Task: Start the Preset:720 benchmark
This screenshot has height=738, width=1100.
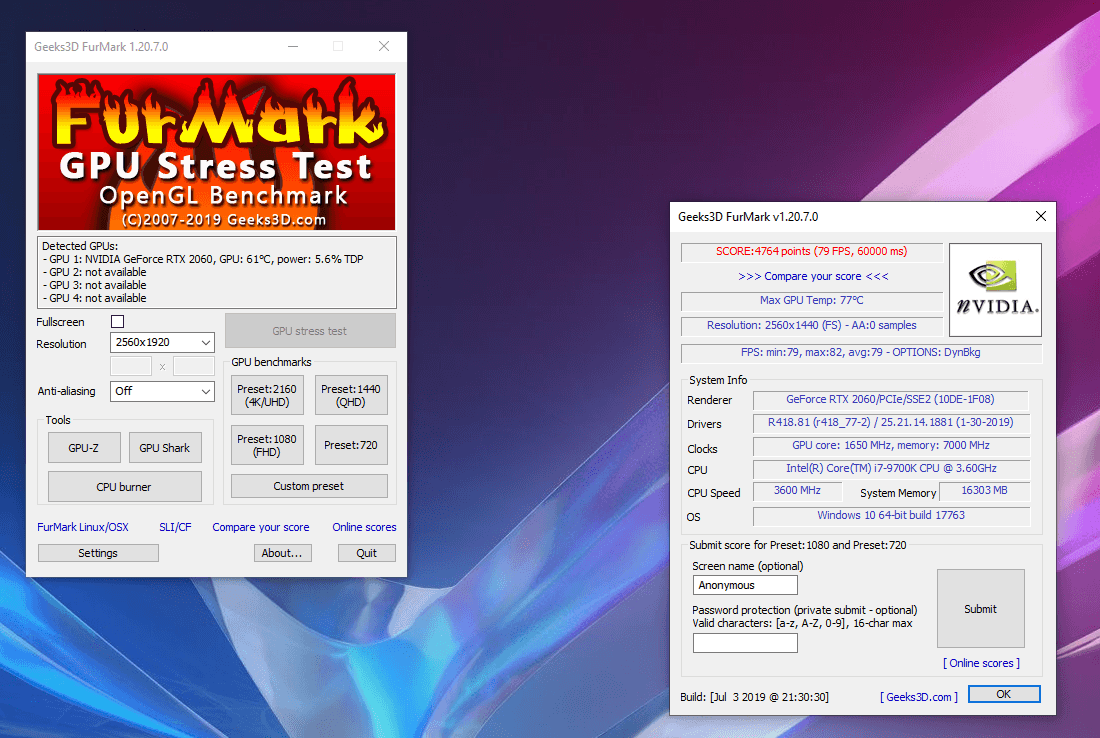Action: click(351, 445)
